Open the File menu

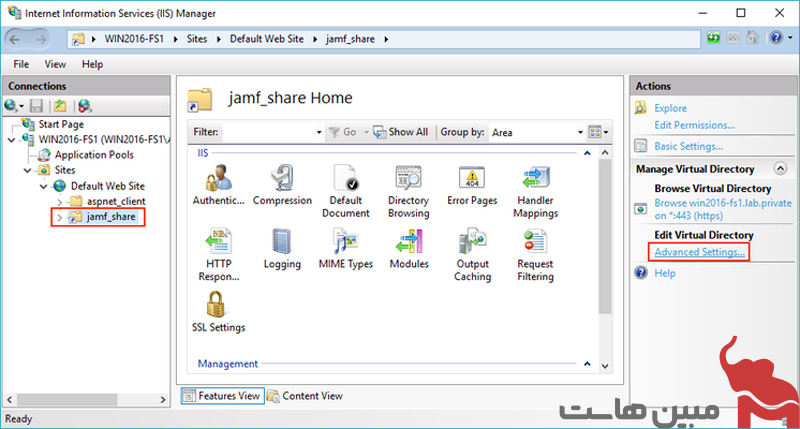[21, 64]
